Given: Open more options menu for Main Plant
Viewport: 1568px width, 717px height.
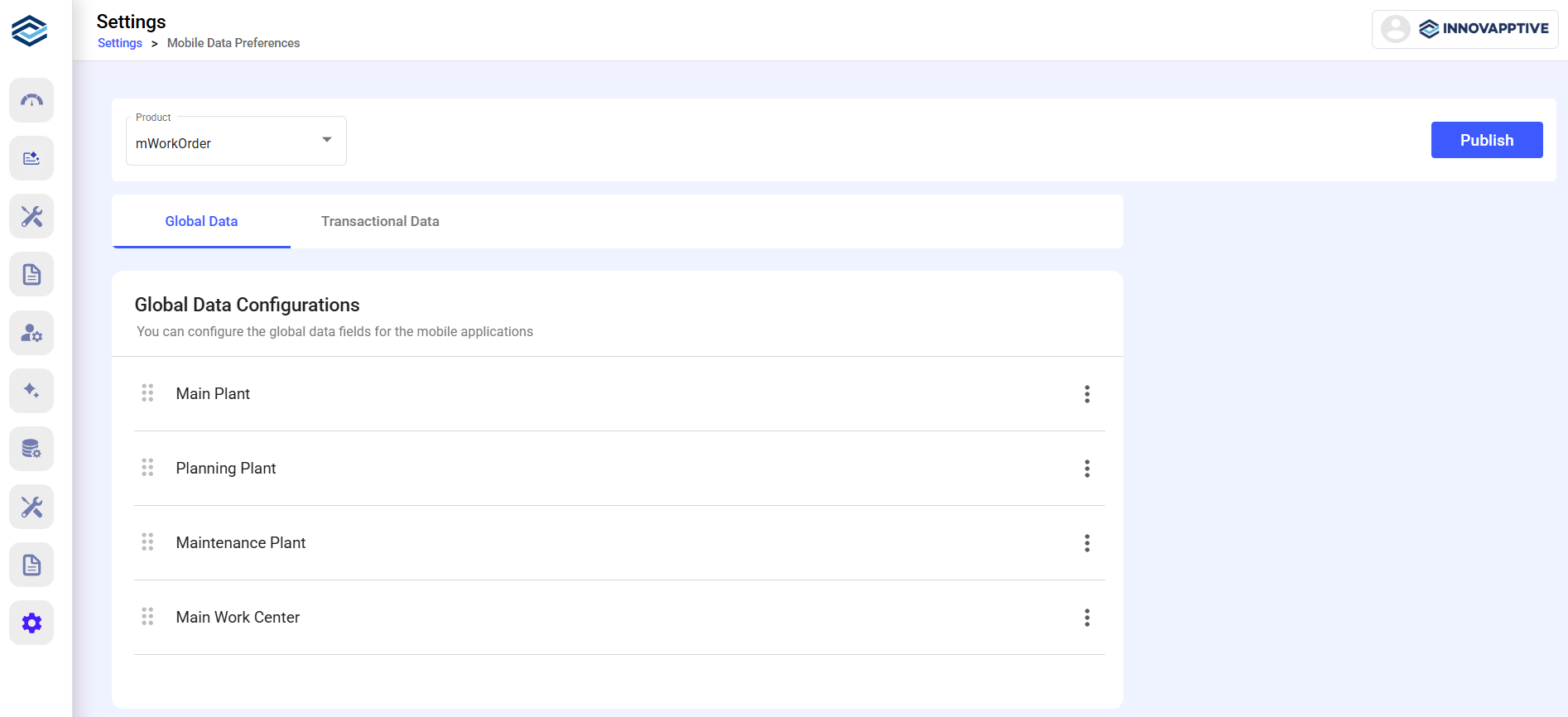Looking at the screenshot, I should (1087, 394).
